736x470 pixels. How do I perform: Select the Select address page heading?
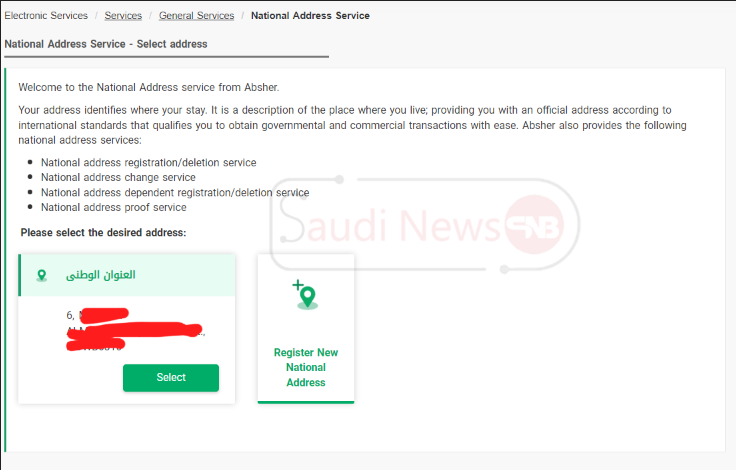click(106, 44)
